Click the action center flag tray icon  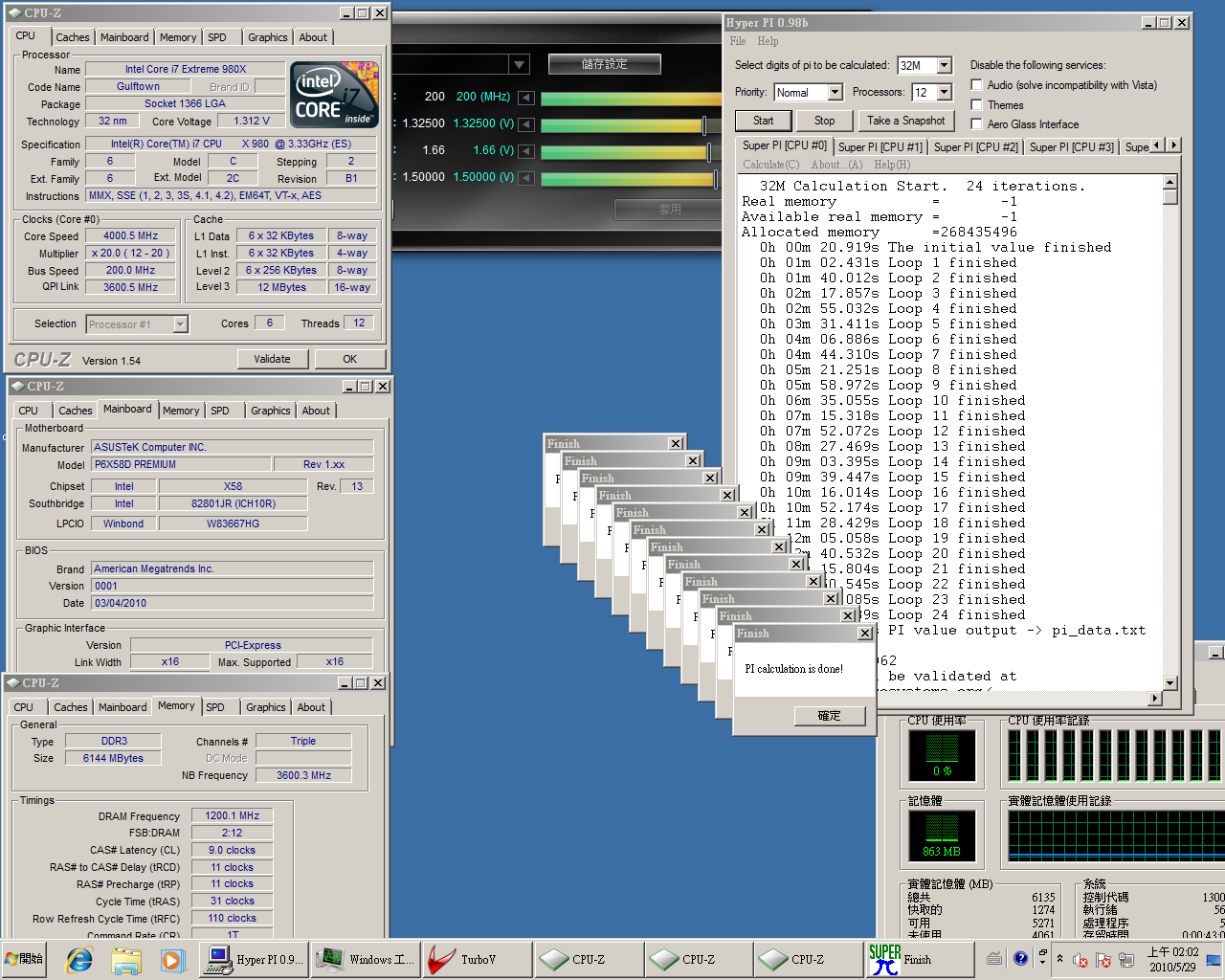(1102, 960)
